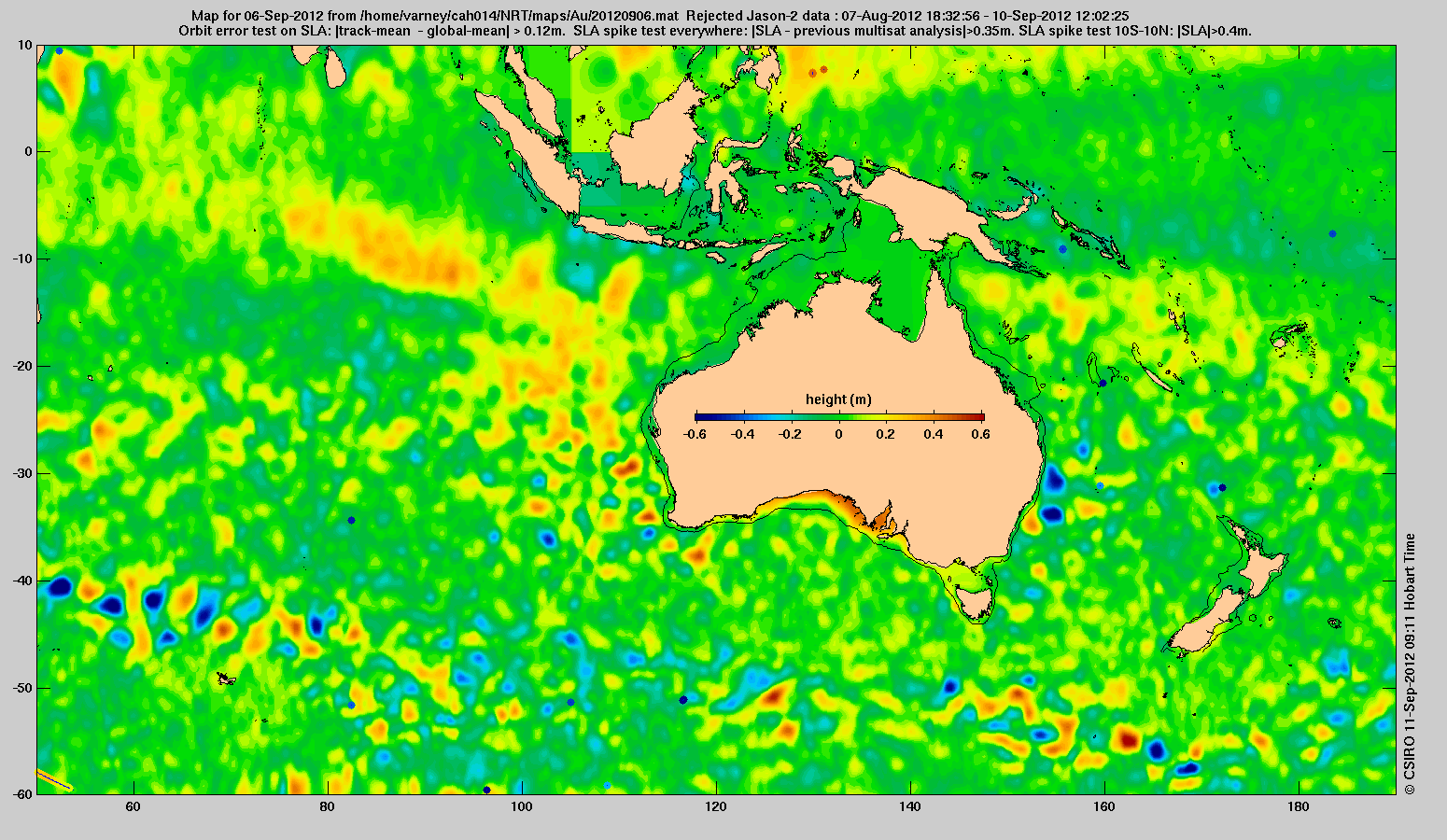Click latitude axis label '-30'
The image size is (1447, 840).
[x=22, y=473]
